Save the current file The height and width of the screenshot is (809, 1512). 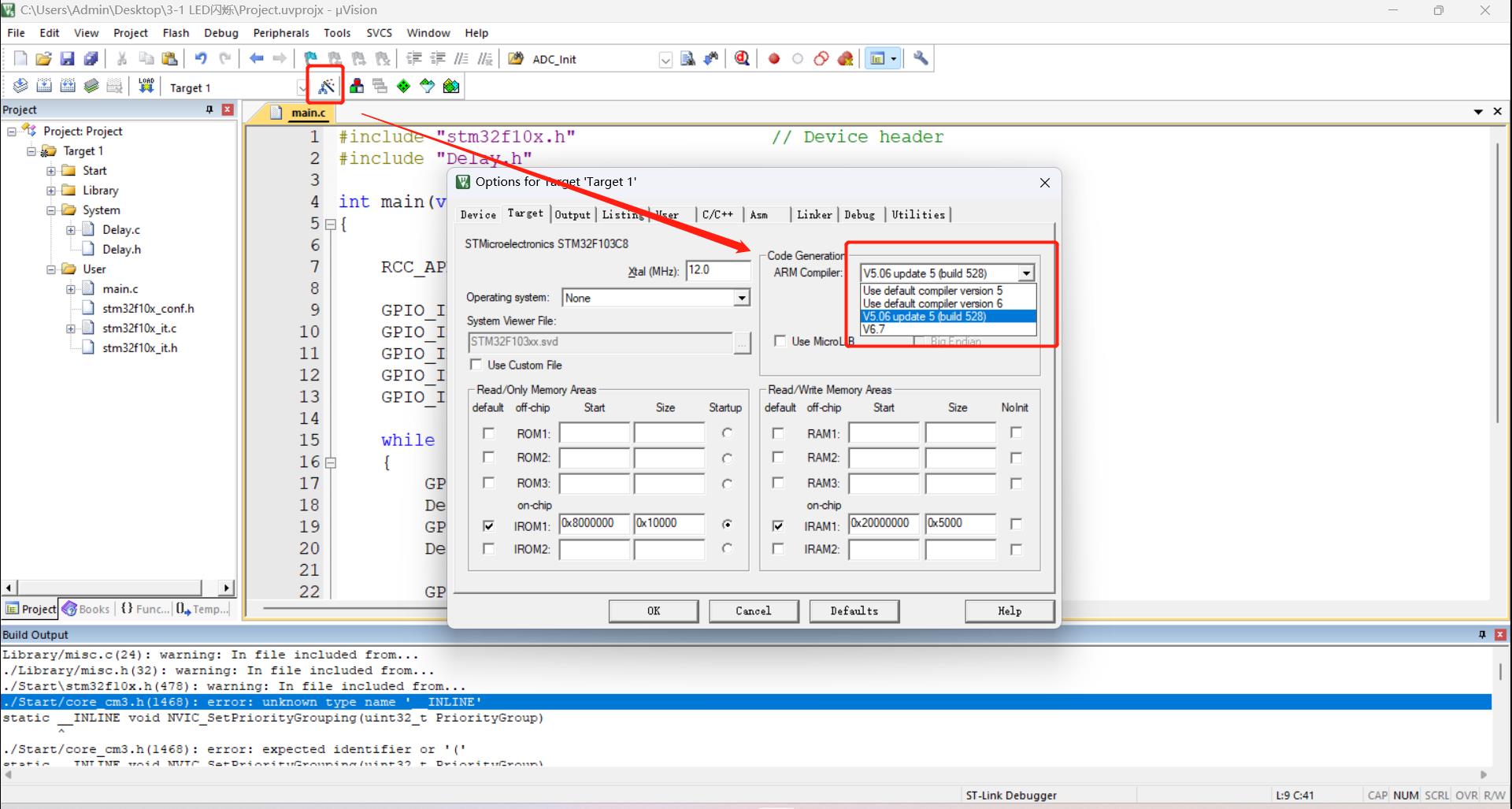[68, 58]
